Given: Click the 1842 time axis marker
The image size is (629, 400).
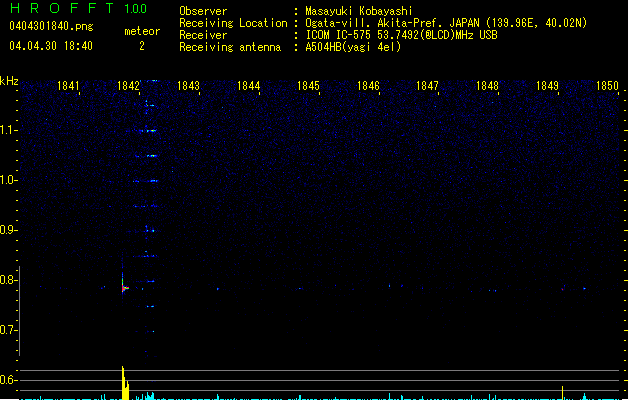Looking at the screenshot, I should tap(128, 86).
